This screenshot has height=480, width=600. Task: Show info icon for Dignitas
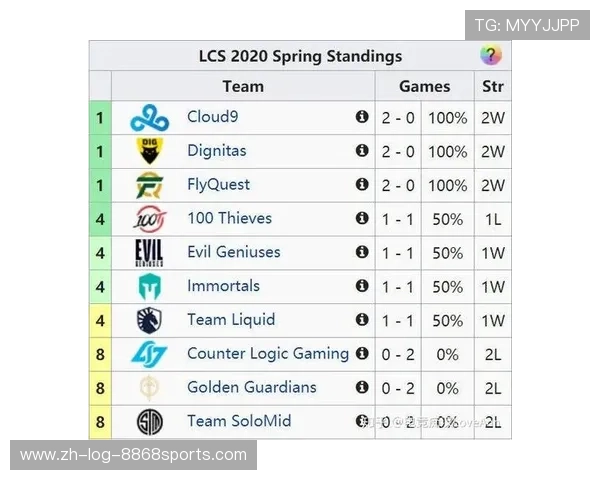362,151
